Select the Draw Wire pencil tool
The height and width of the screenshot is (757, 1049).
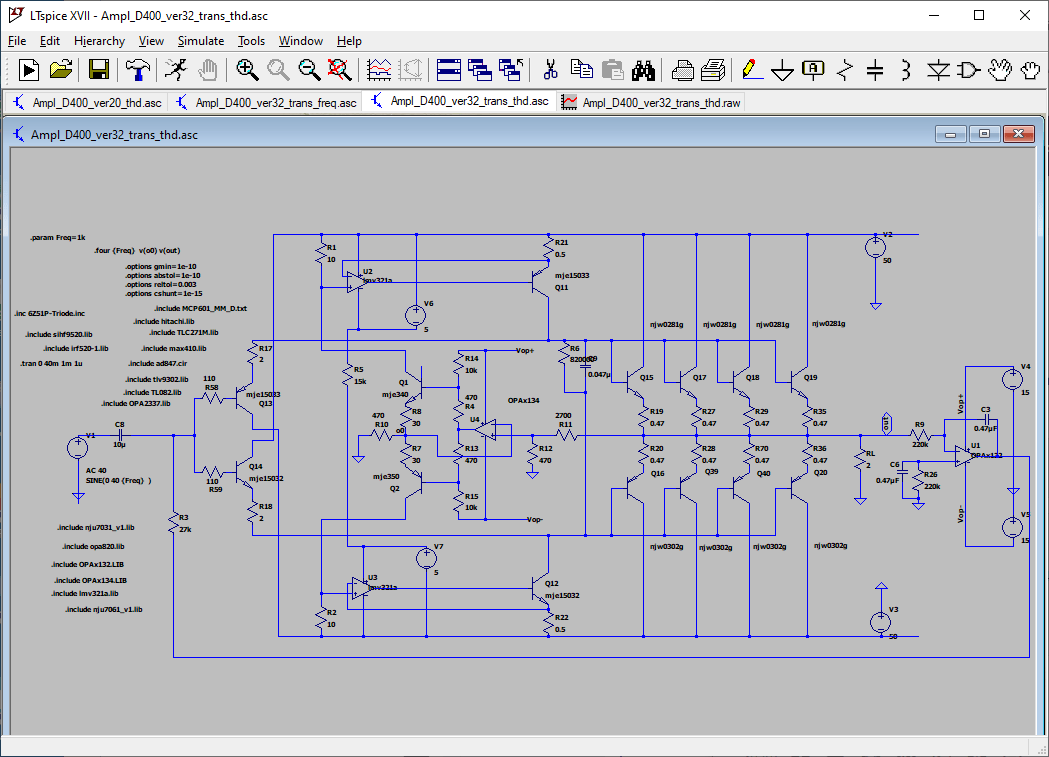pos(752,70)
